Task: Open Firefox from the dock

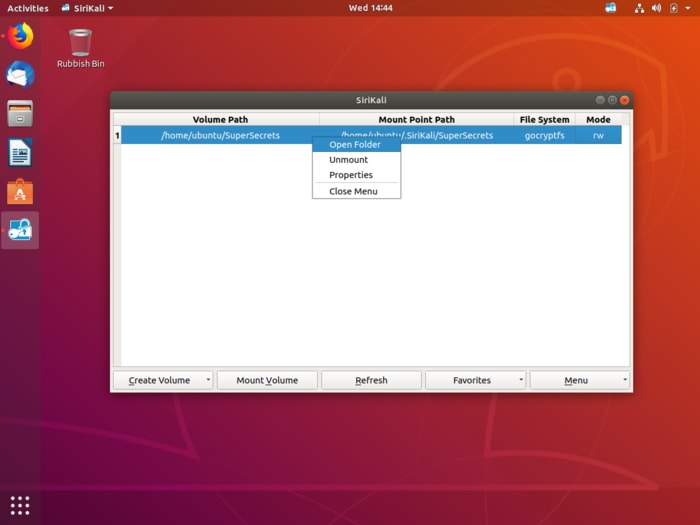Action: (20, 36)
